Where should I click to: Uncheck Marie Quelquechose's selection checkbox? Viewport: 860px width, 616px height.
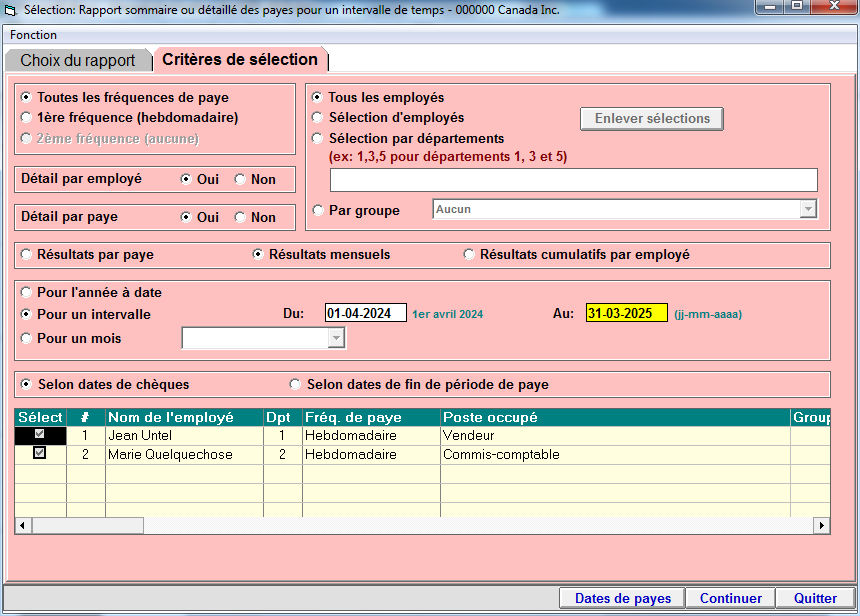click(40, 454)
